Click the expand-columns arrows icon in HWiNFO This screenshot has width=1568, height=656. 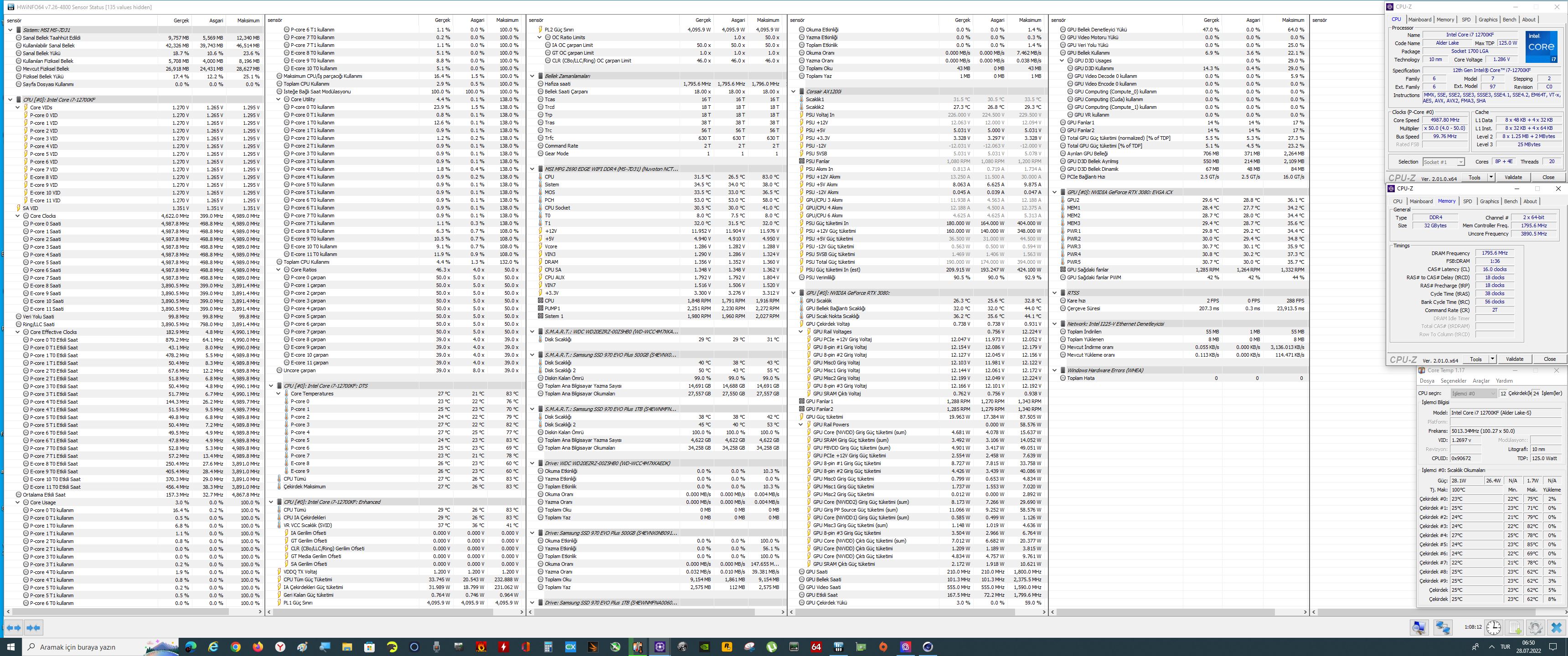coord(13,627)
